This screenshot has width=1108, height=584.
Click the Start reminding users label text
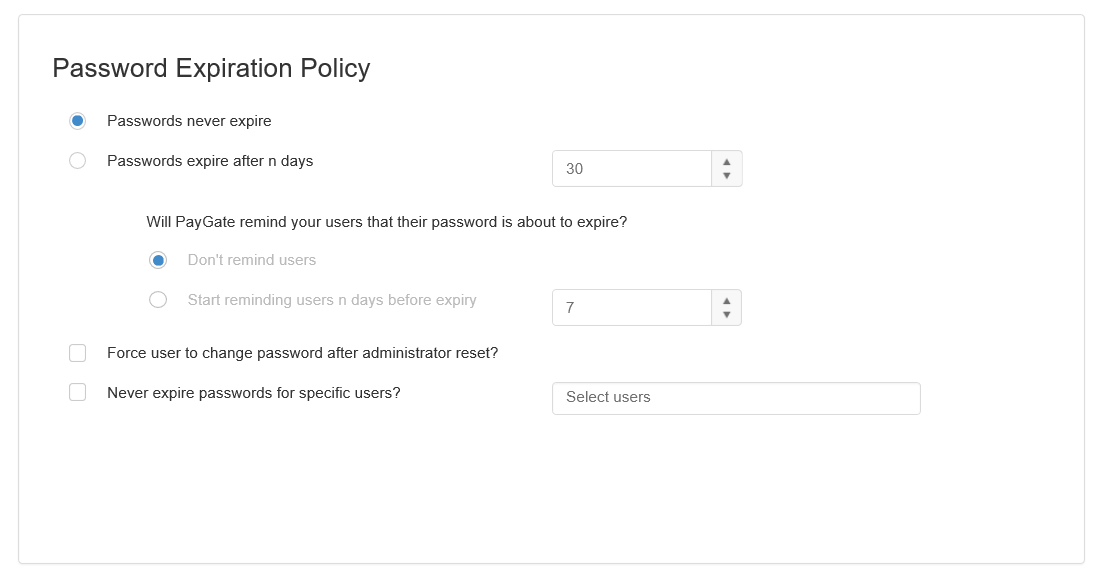(332, 300)
